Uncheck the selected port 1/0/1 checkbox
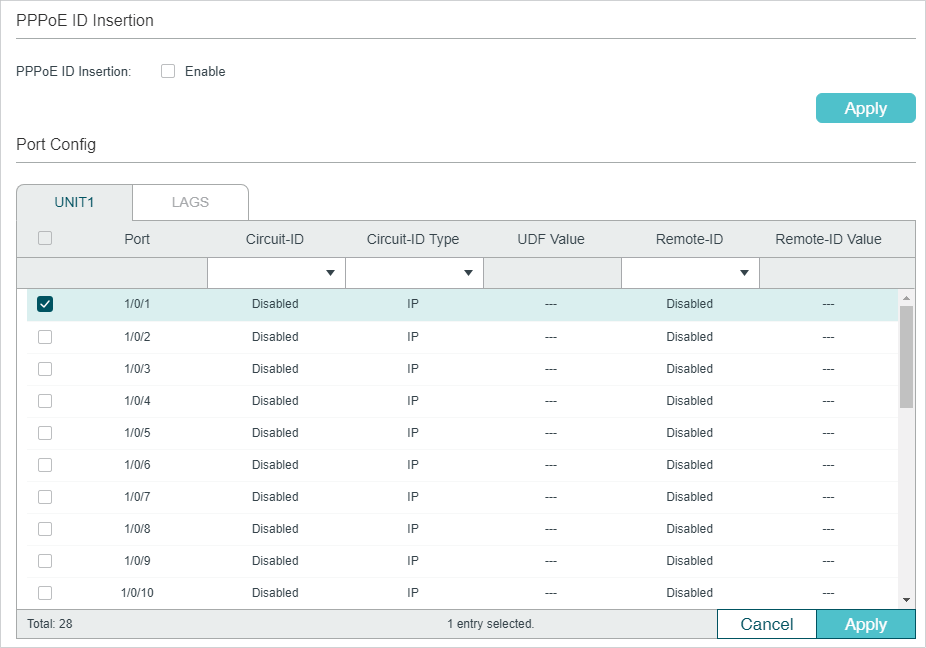Viewport: 926px width, 648px height. pyautogui.click(x=45, y=304)
